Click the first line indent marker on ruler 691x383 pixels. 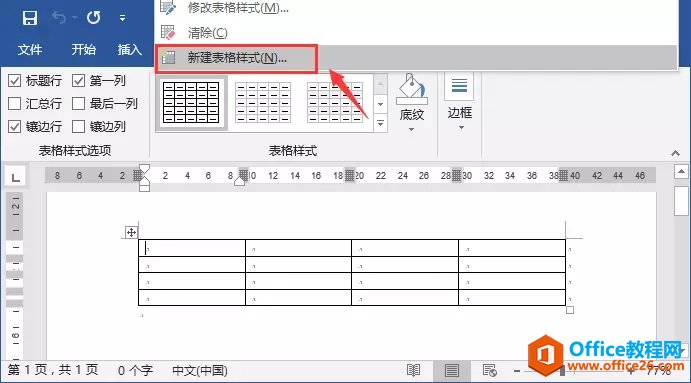pyautogui.click(x=144, y=169)
